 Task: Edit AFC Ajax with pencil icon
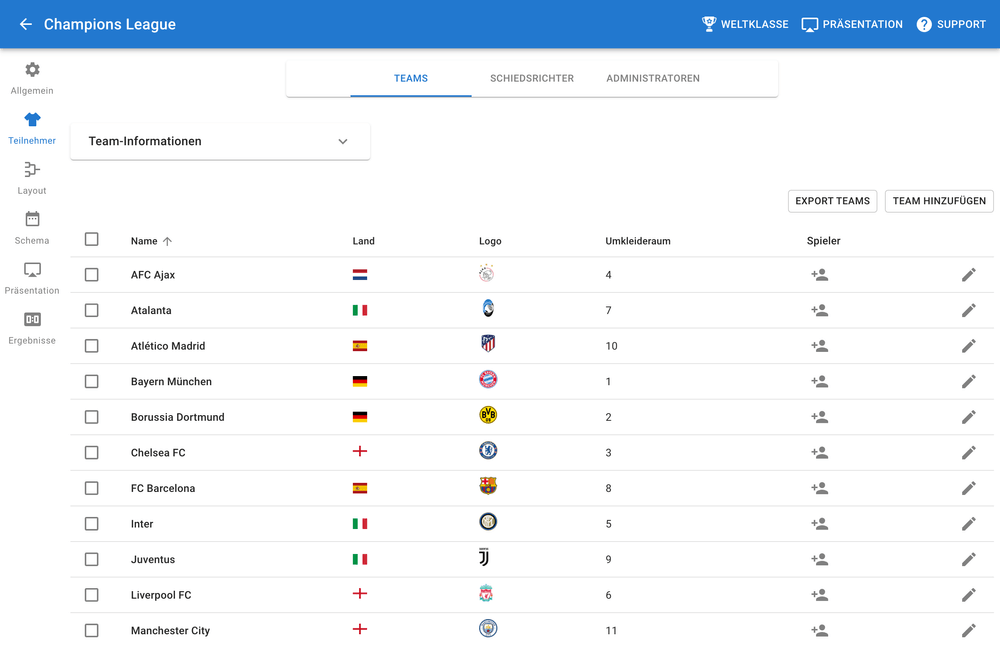(969, 275)
